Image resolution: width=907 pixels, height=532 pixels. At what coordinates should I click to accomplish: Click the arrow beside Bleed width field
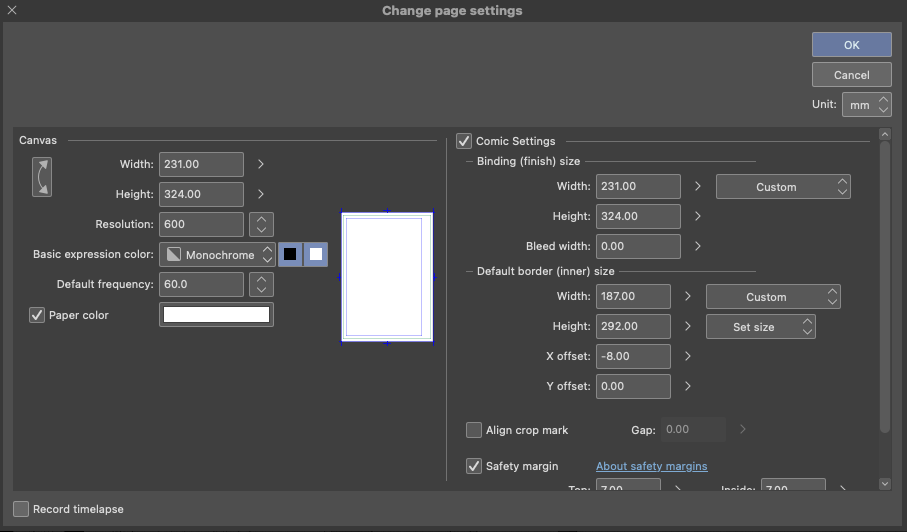pyautogui.click(x=698, y=246)
